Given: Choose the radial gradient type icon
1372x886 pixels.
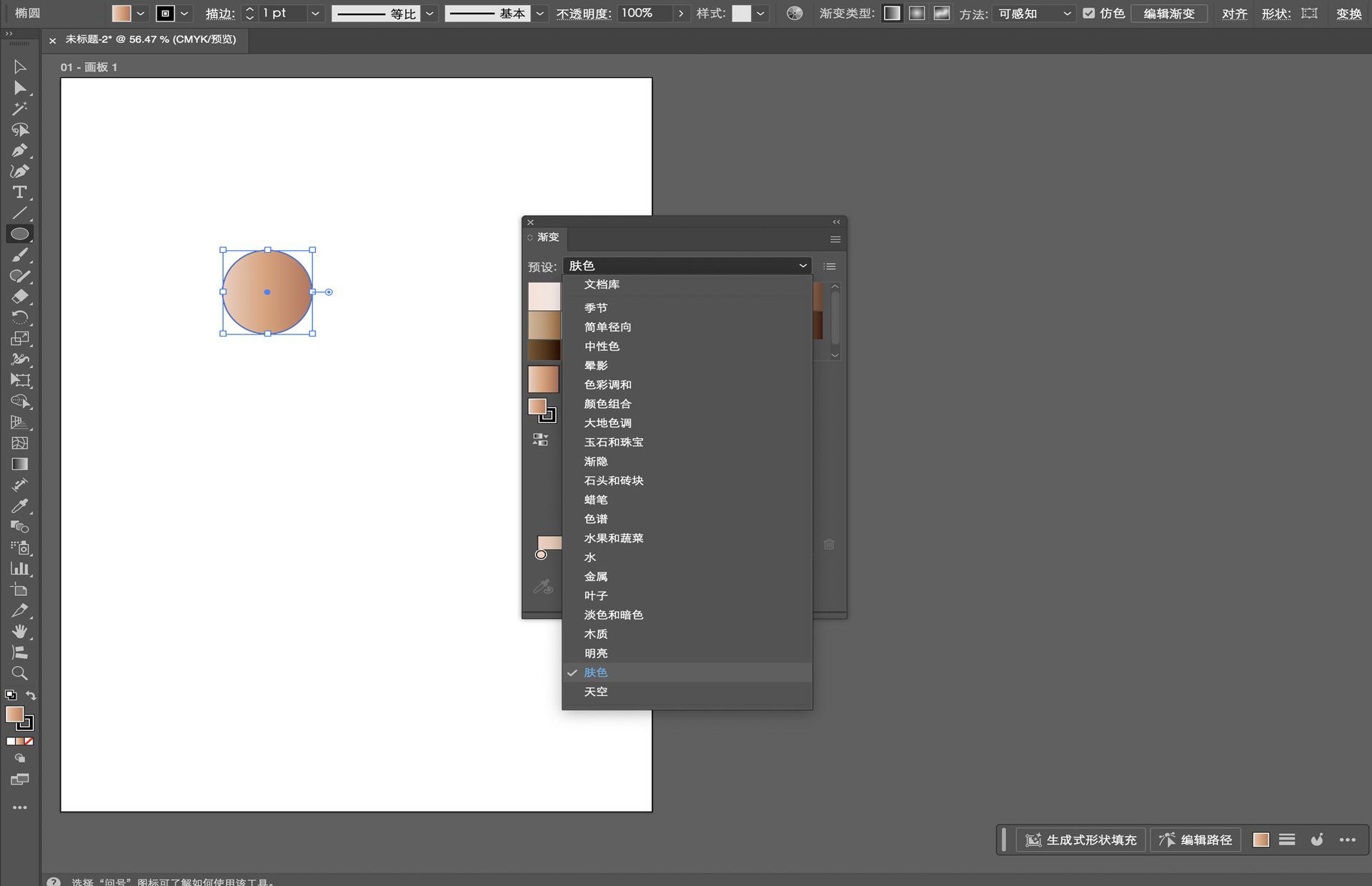Looking at the screenshot, I should click(917, 13).
